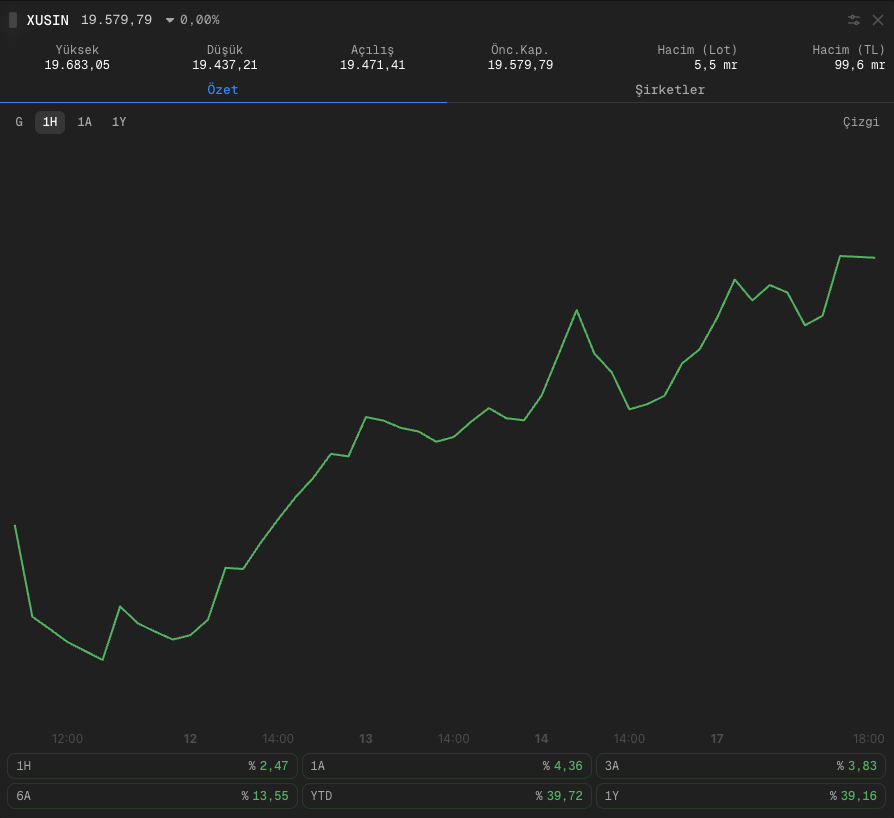Click the peak of the green line near 14
Image resolution: width=894 pixels, height=818 pixels.
(576, 311)
